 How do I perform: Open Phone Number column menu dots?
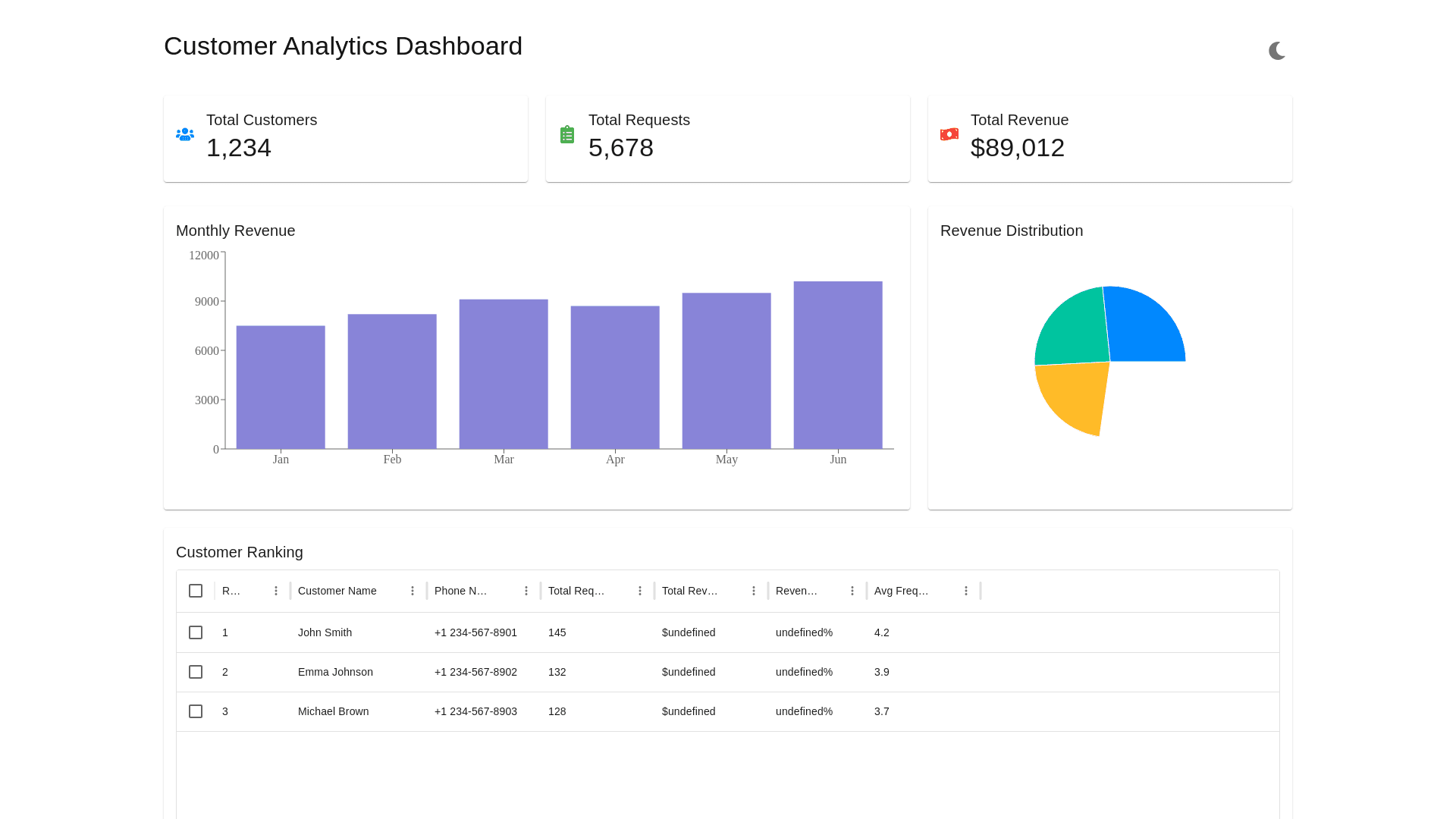pyautogui.click(x=526, y=591)
